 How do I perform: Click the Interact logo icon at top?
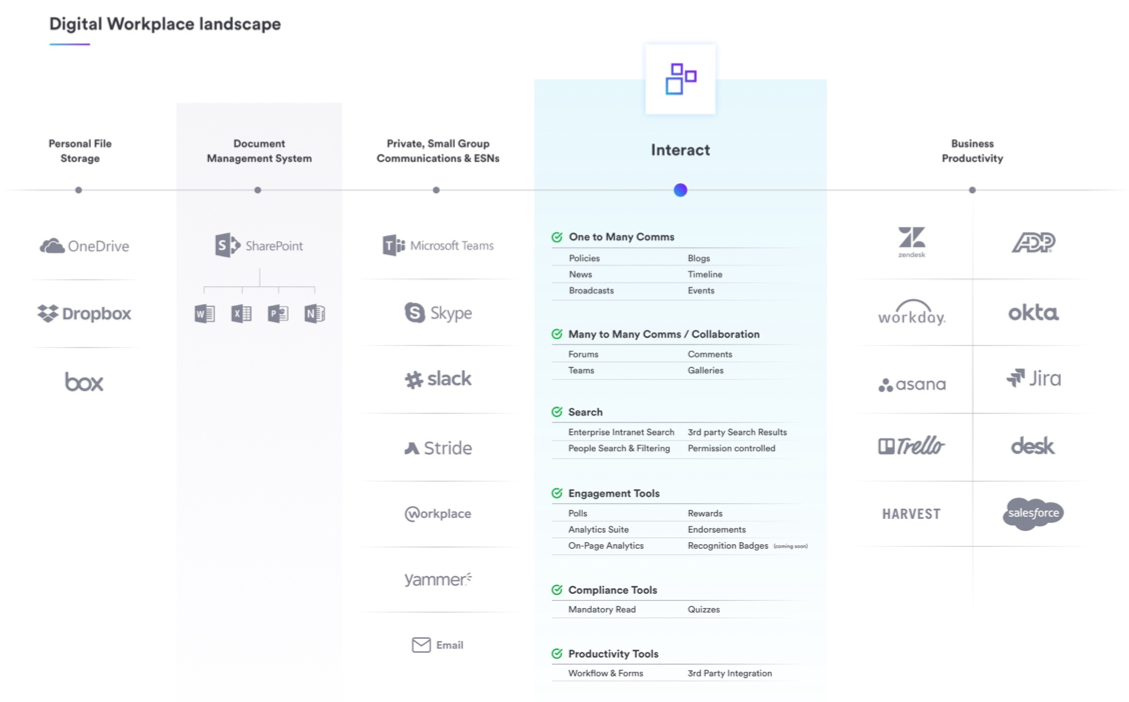click(680, 79)
